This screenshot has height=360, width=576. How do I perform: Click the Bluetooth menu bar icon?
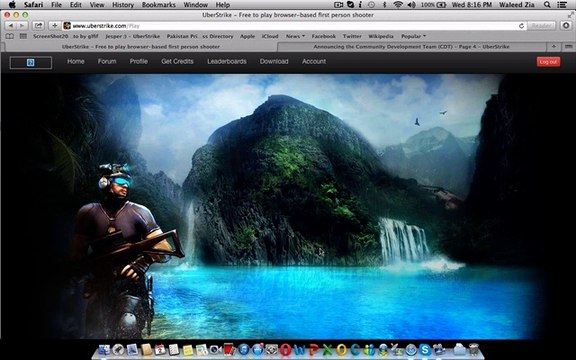(x=385, y=5)
